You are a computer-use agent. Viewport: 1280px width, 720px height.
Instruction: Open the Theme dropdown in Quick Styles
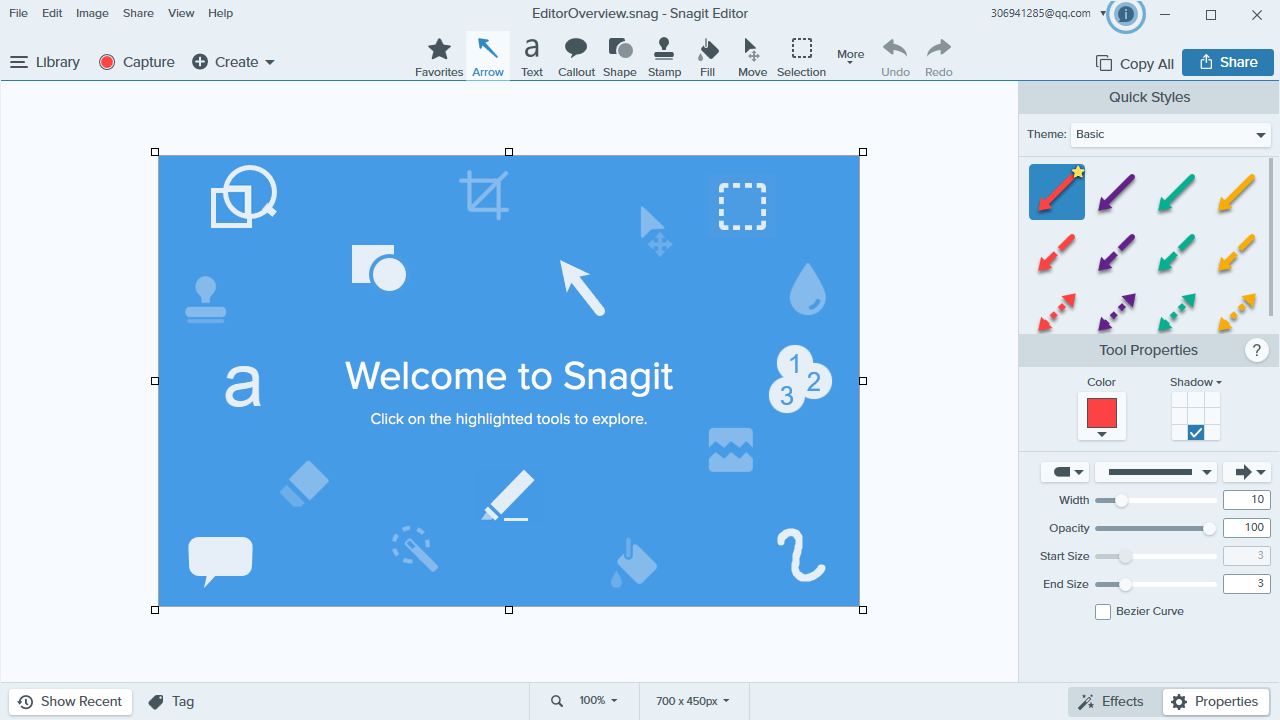click(1170, 134)
